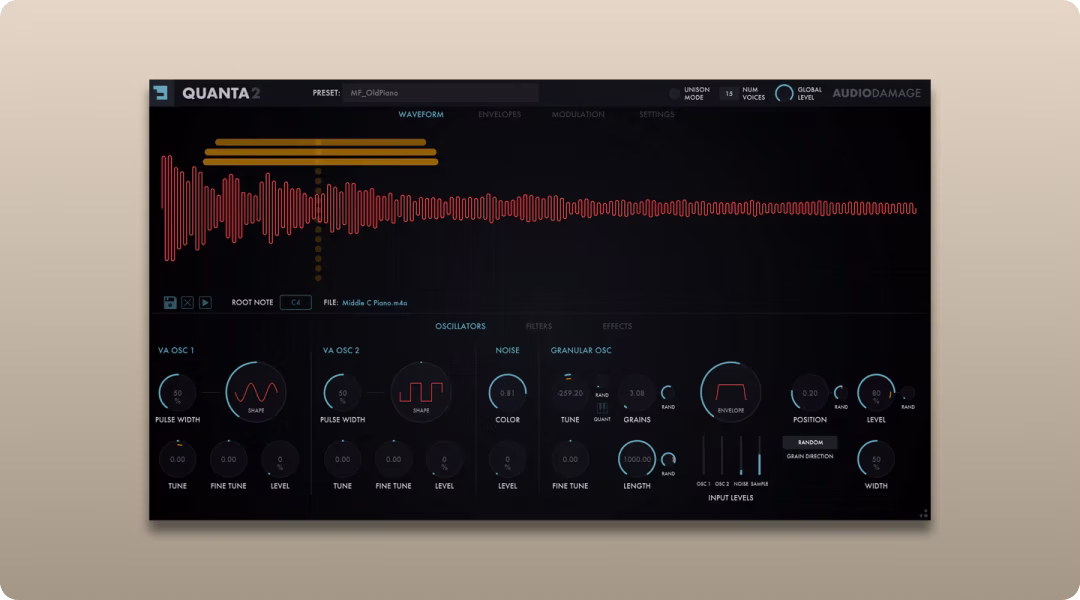This screenshot has height=600, width=1080.
Task: Click the Granular Envelope shape knob
Action: click(730, 392)
